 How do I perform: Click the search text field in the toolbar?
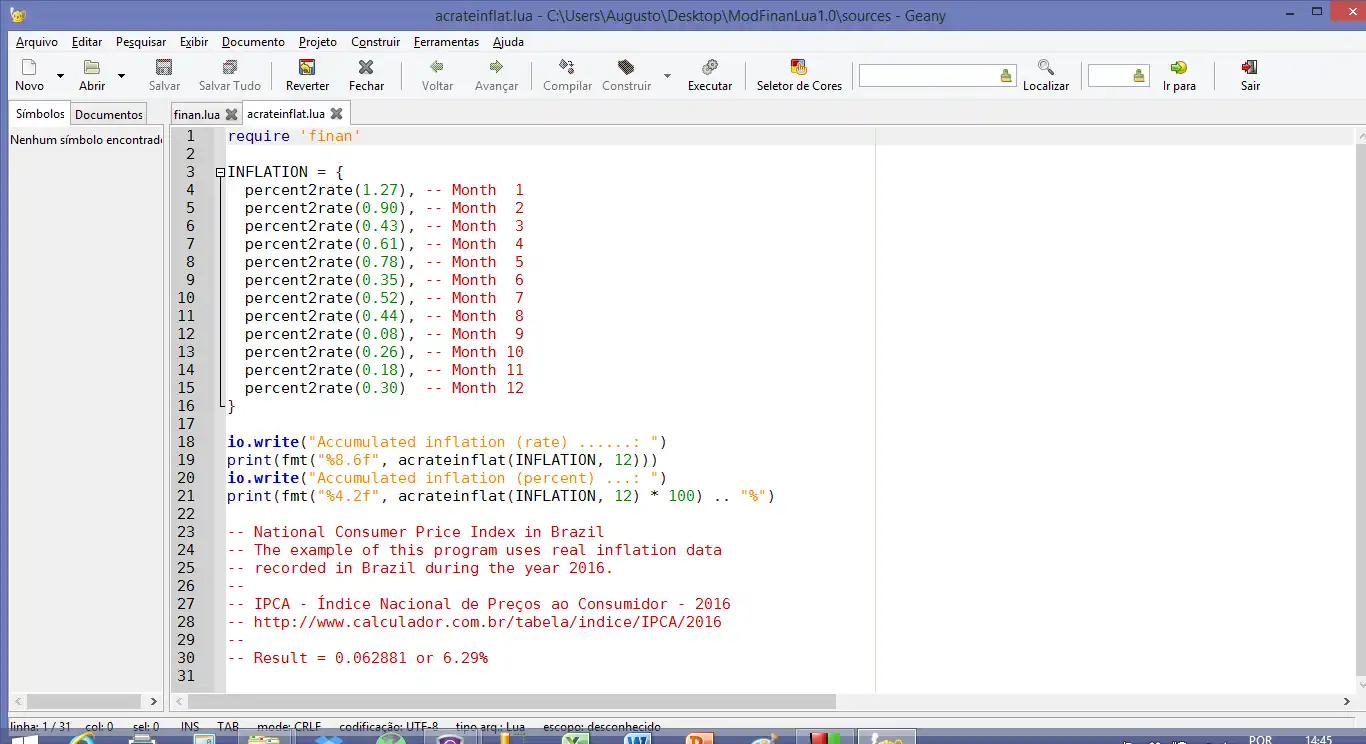click(x=927, y=76)
